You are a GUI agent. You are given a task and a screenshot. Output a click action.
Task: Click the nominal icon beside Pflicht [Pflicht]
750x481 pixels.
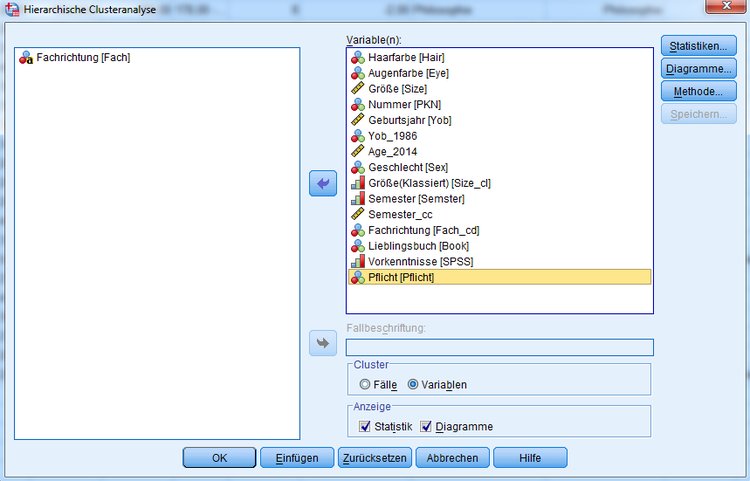pyautogui.click(x=357, y=277)
